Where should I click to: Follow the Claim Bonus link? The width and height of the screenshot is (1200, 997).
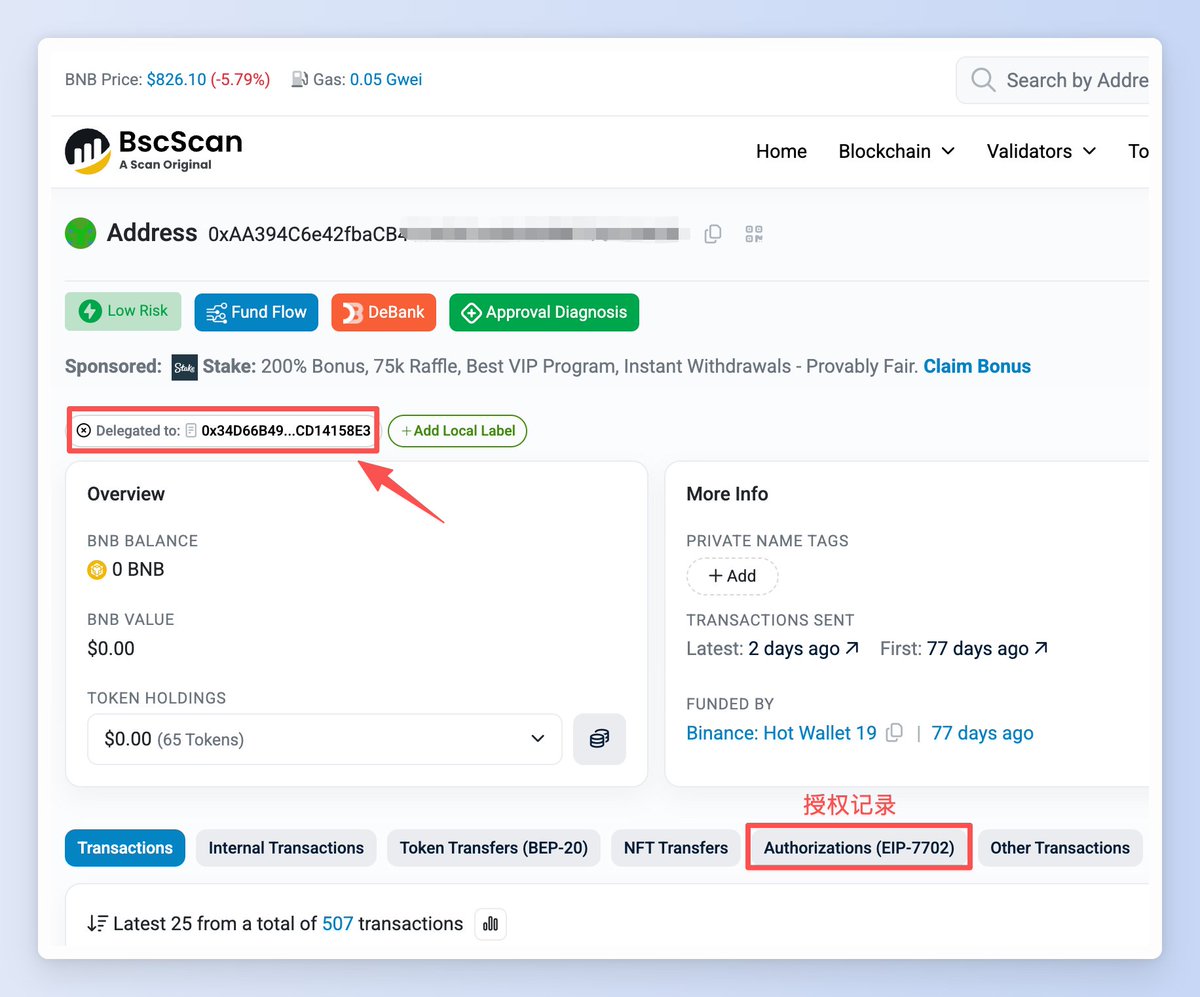pos(977,366)
